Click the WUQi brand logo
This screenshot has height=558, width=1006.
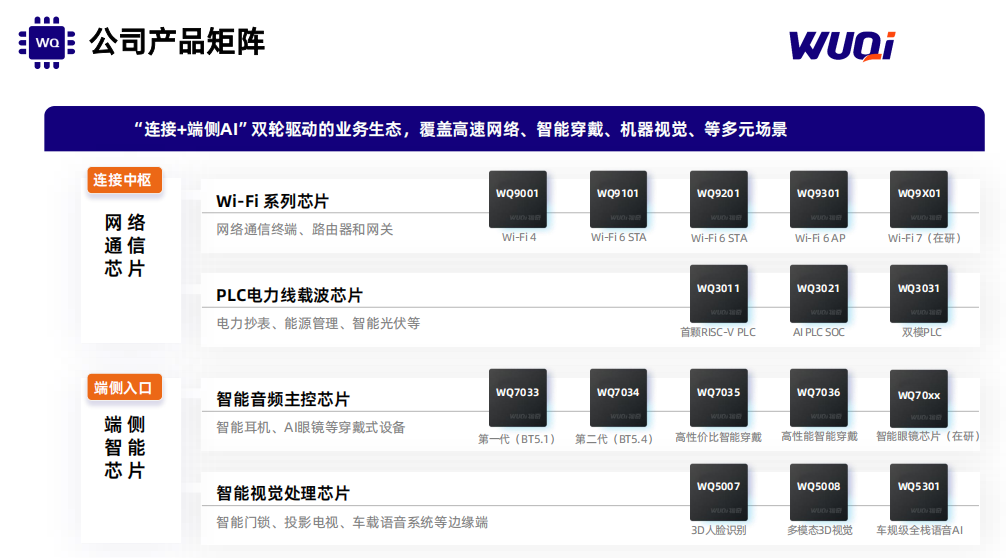tap(842, 46)
